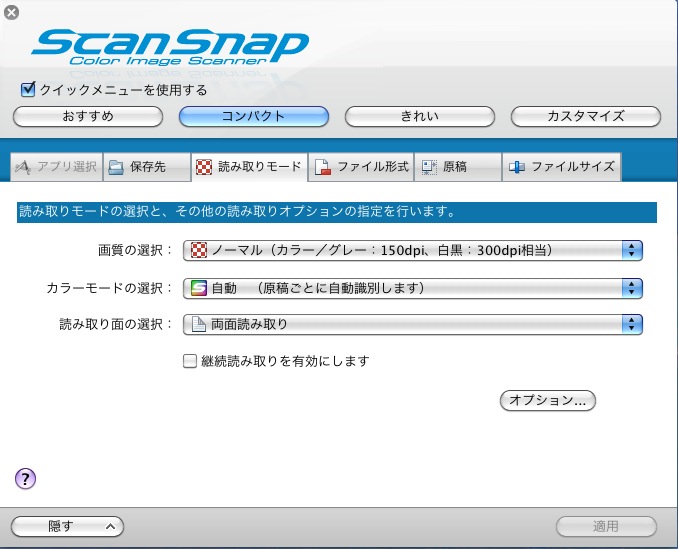Choose the おすすめ profile button

pyautogui.click(x=88, y=116)
